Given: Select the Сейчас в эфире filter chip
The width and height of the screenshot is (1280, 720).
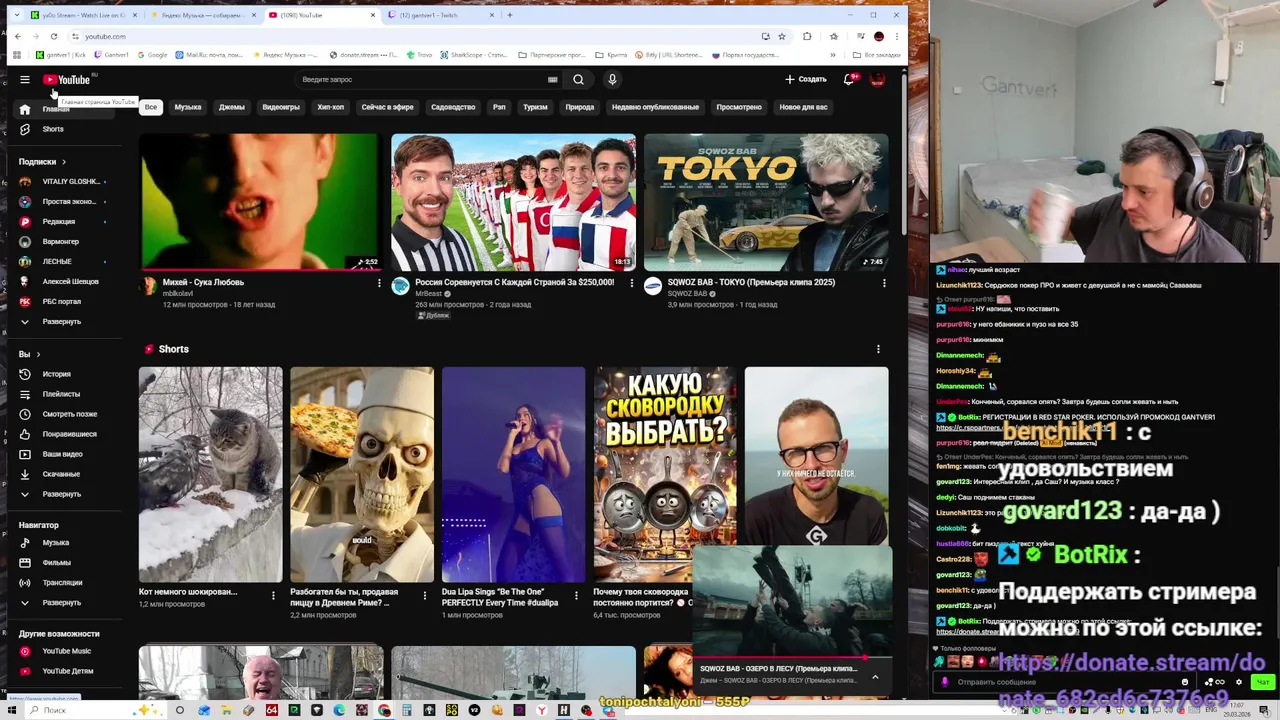Looking at the screenshot, I should pyautogui.click(x=388, y=107).
